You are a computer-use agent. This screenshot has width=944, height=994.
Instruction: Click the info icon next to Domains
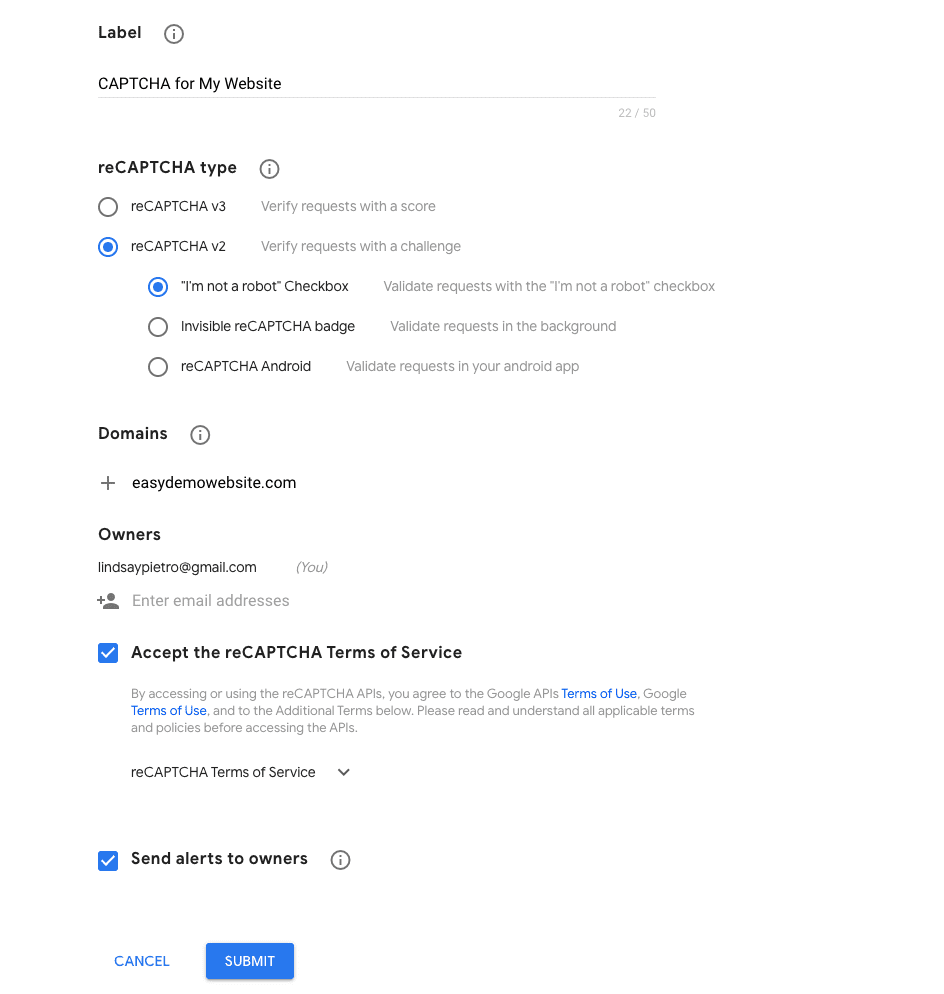[x=200, y=435]
